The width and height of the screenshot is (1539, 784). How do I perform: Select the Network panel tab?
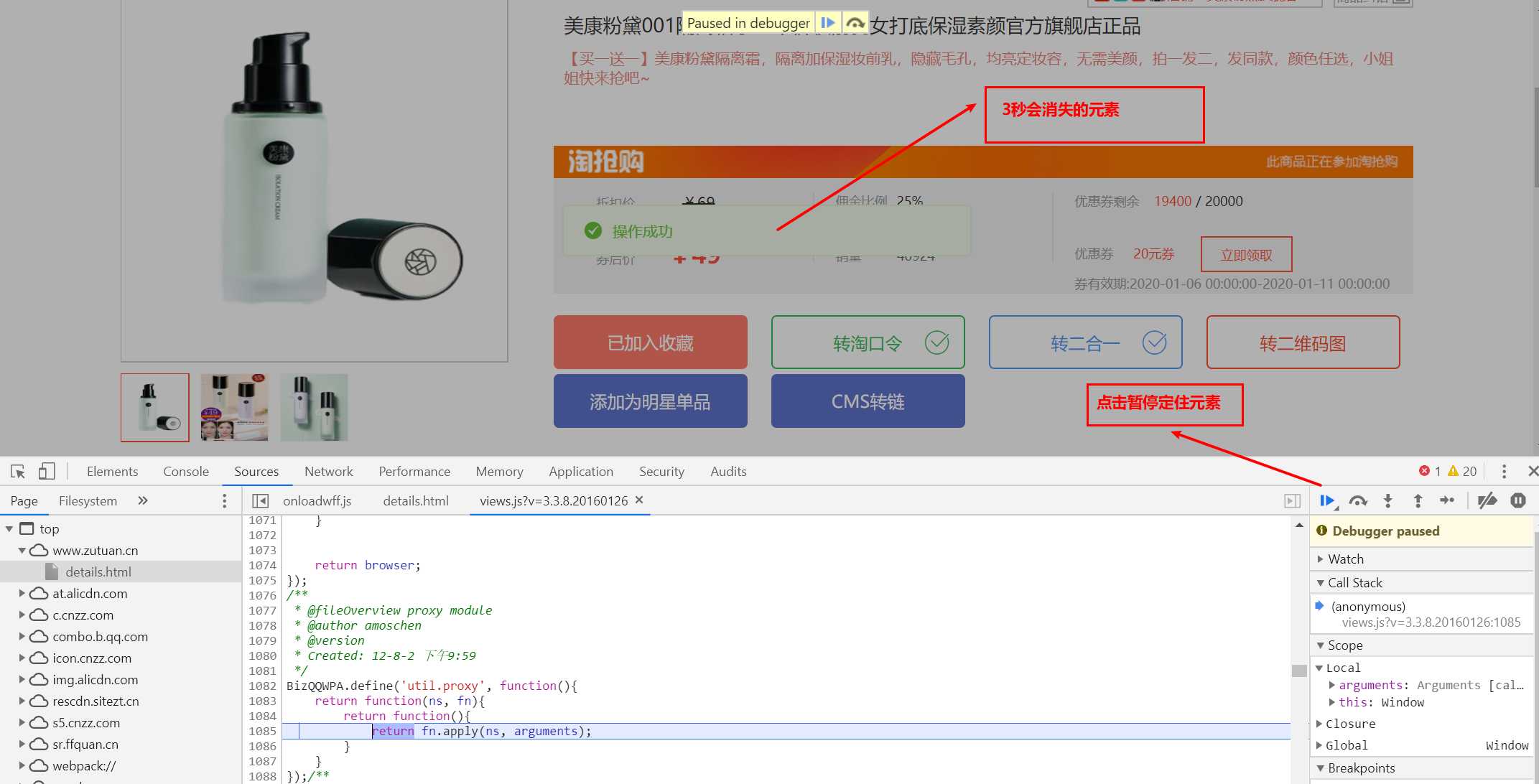[x=328, y=471]
